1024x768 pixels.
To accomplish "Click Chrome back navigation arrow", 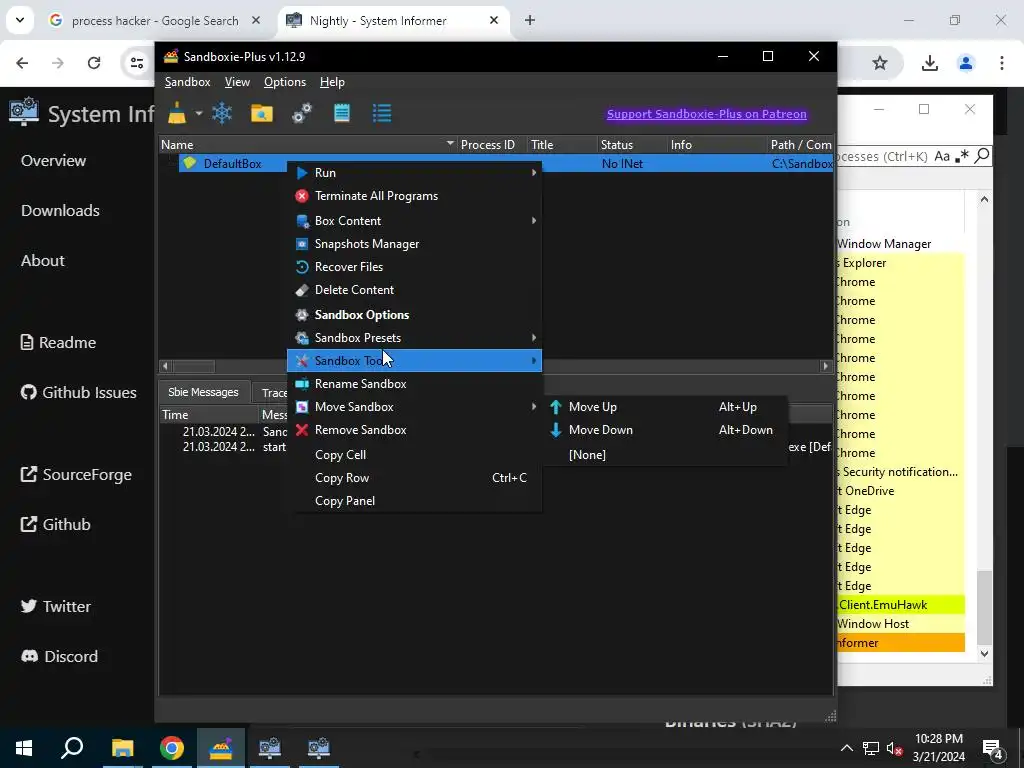I will tap(22, 63).
